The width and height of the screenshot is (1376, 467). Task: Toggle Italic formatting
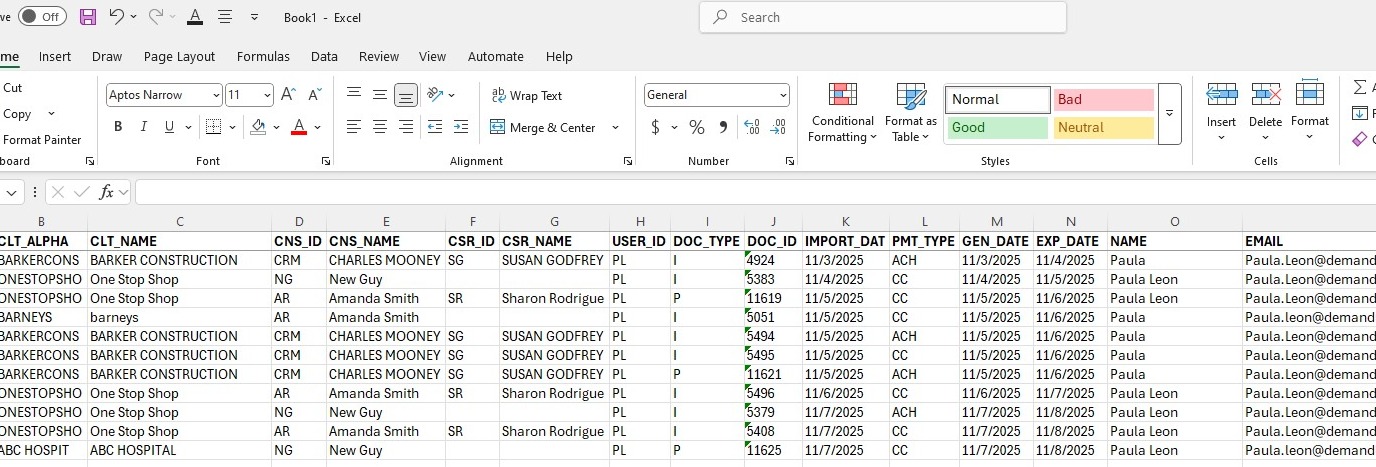click(x=144, y=127)
